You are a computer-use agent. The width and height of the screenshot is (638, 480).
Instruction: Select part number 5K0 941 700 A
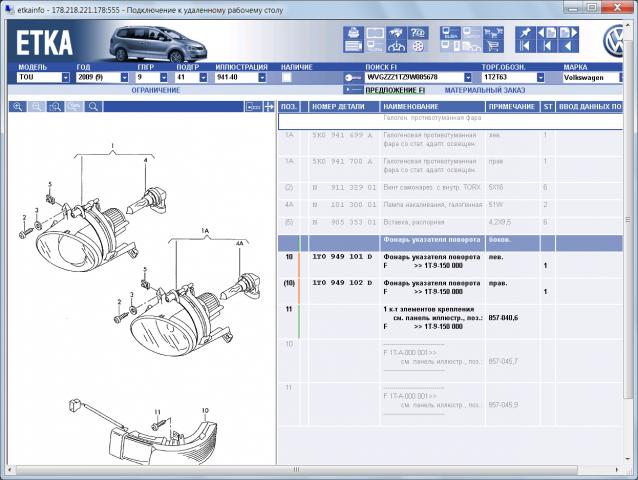(x=342, y=161)
